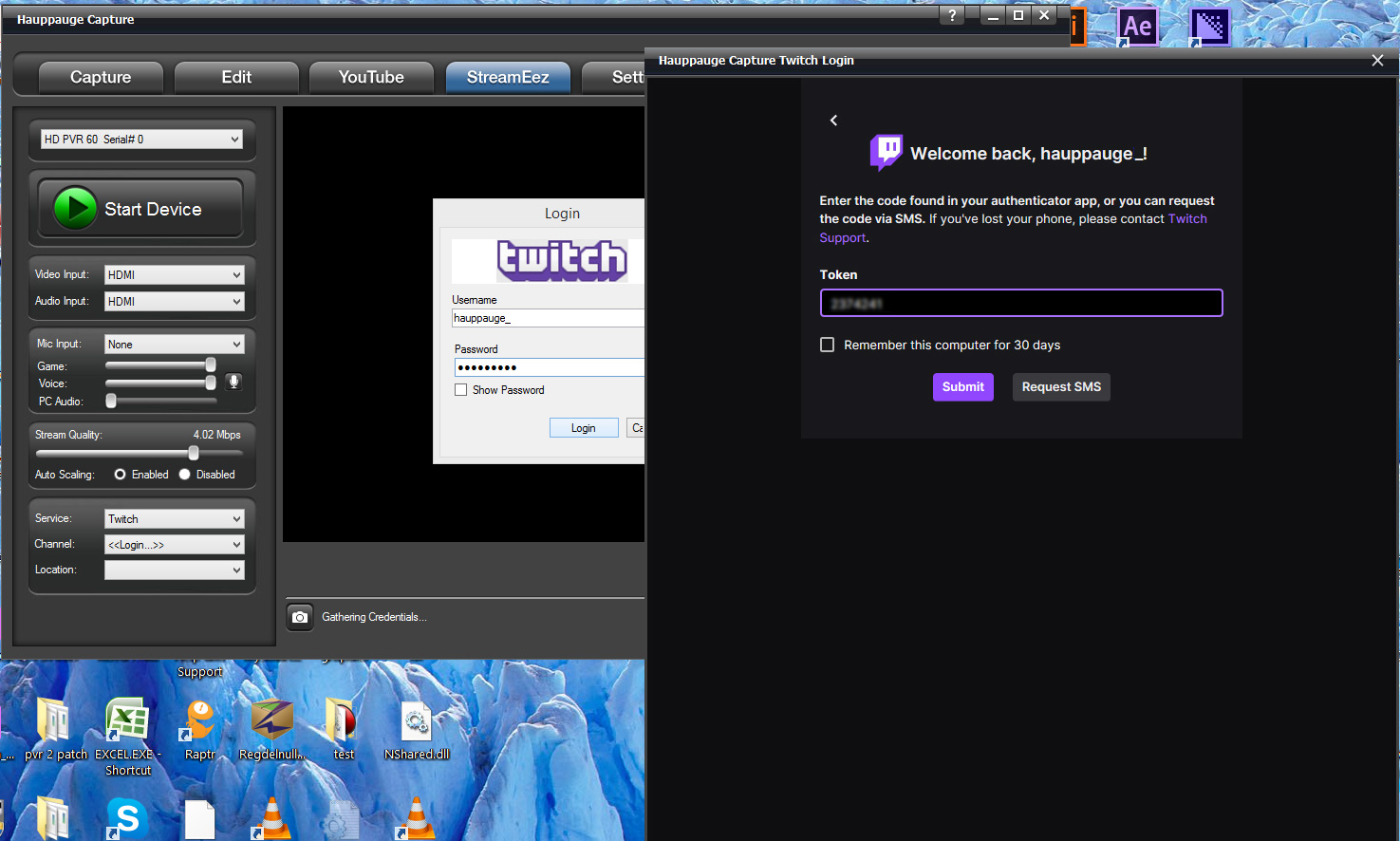Click the purple Submit button
Viewport: 1400px width, 841px height.
(x=962, y=387)
